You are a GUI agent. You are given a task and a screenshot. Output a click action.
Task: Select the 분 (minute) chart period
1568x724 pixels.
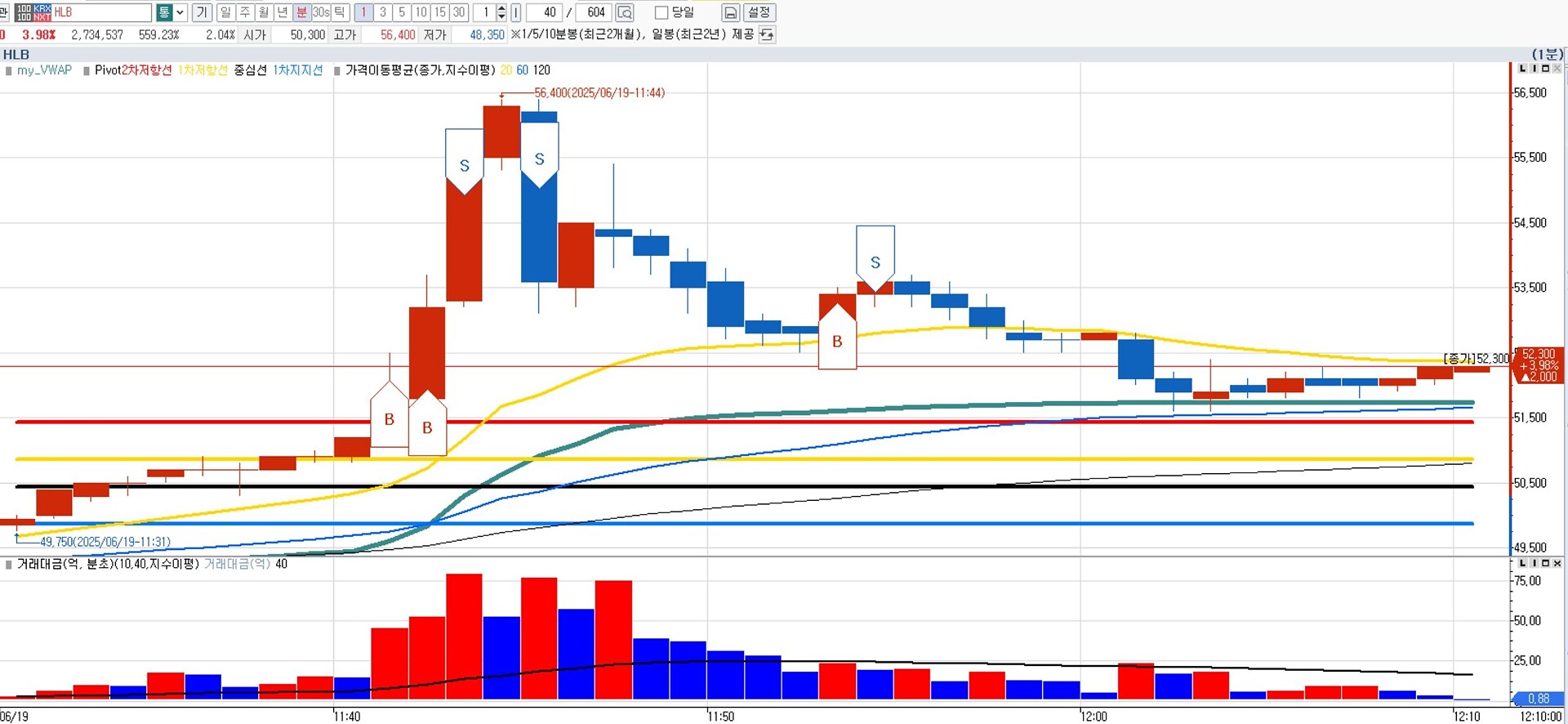(x=301, y=12)
